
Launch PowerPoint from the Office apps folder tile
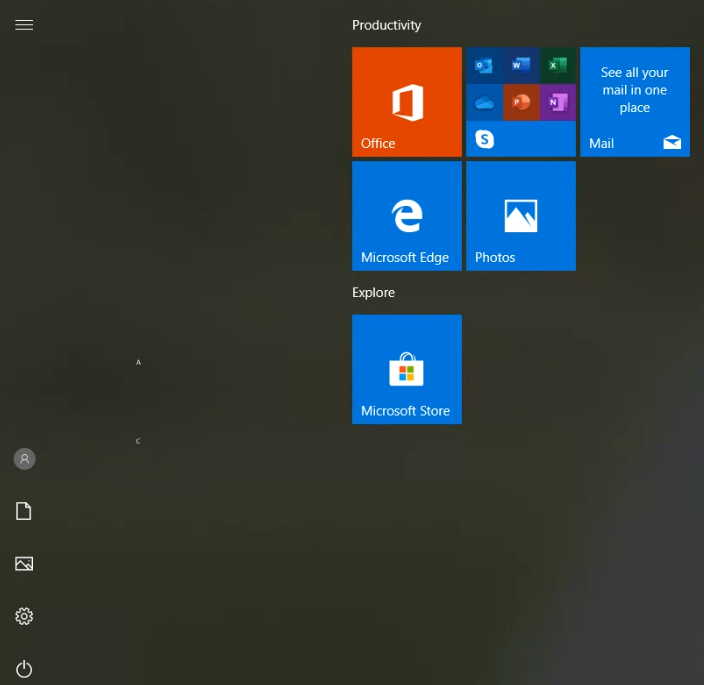pos(521,103)
